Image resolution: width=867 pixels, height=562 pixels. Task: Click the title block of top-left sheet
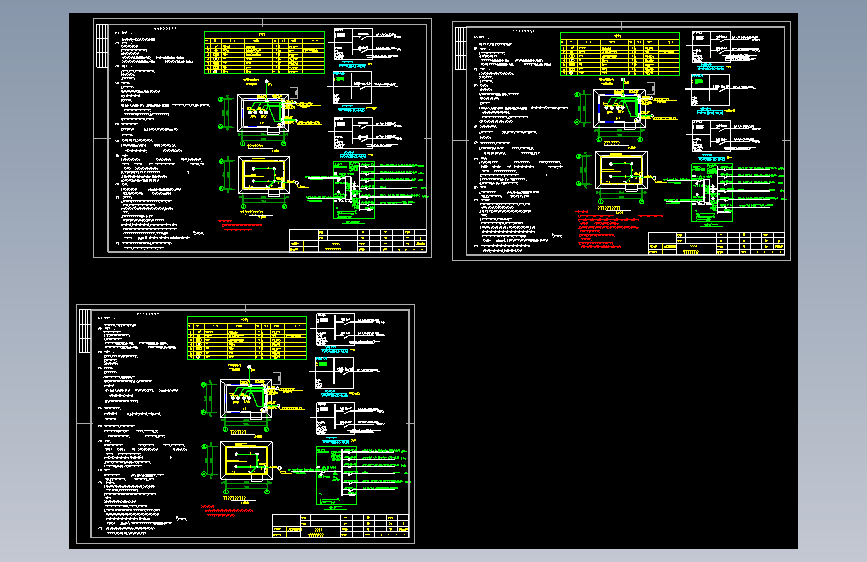(x=358, y=241)
